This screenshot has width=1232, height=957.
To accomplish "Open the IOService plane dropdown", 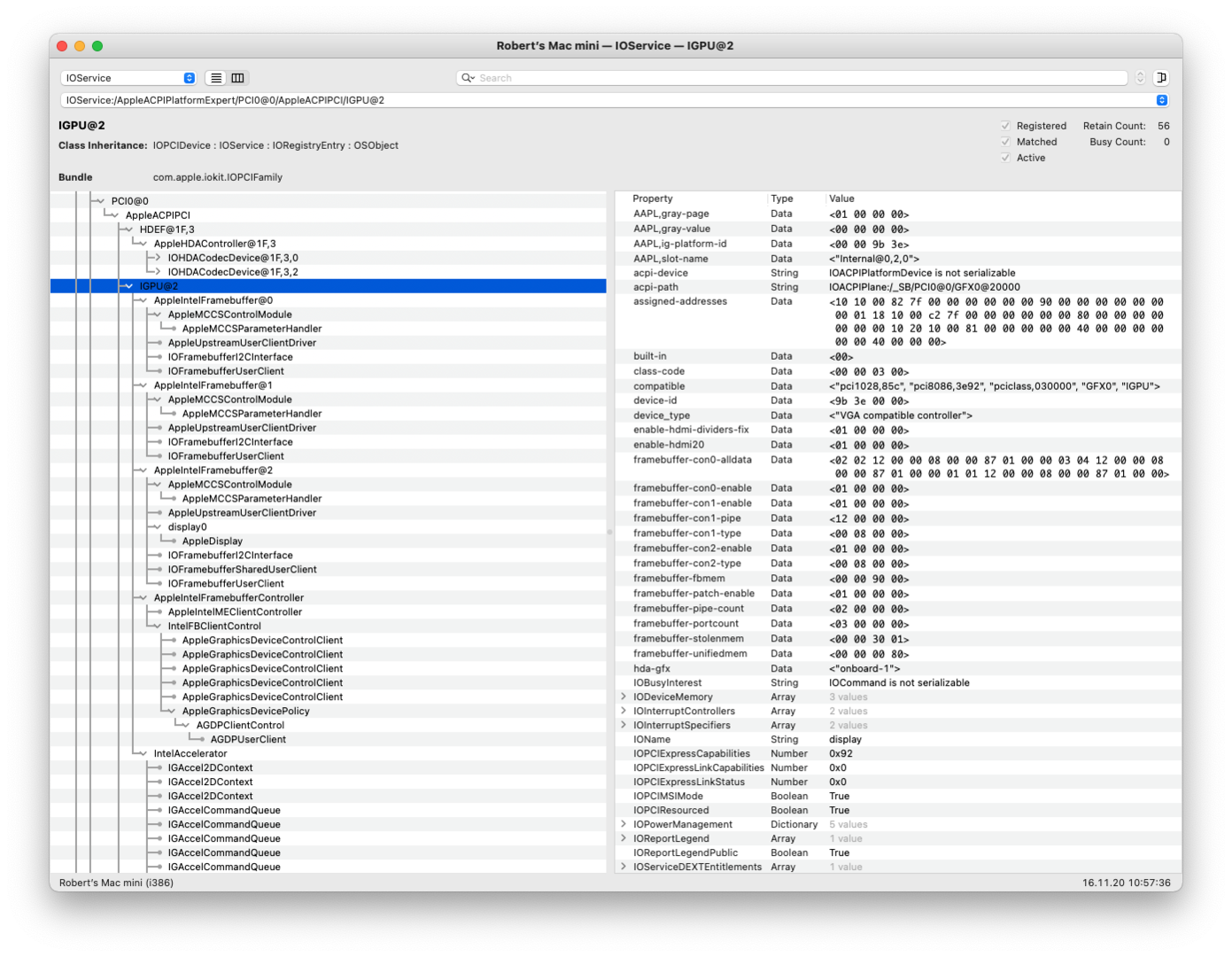I will pos(128,78).
